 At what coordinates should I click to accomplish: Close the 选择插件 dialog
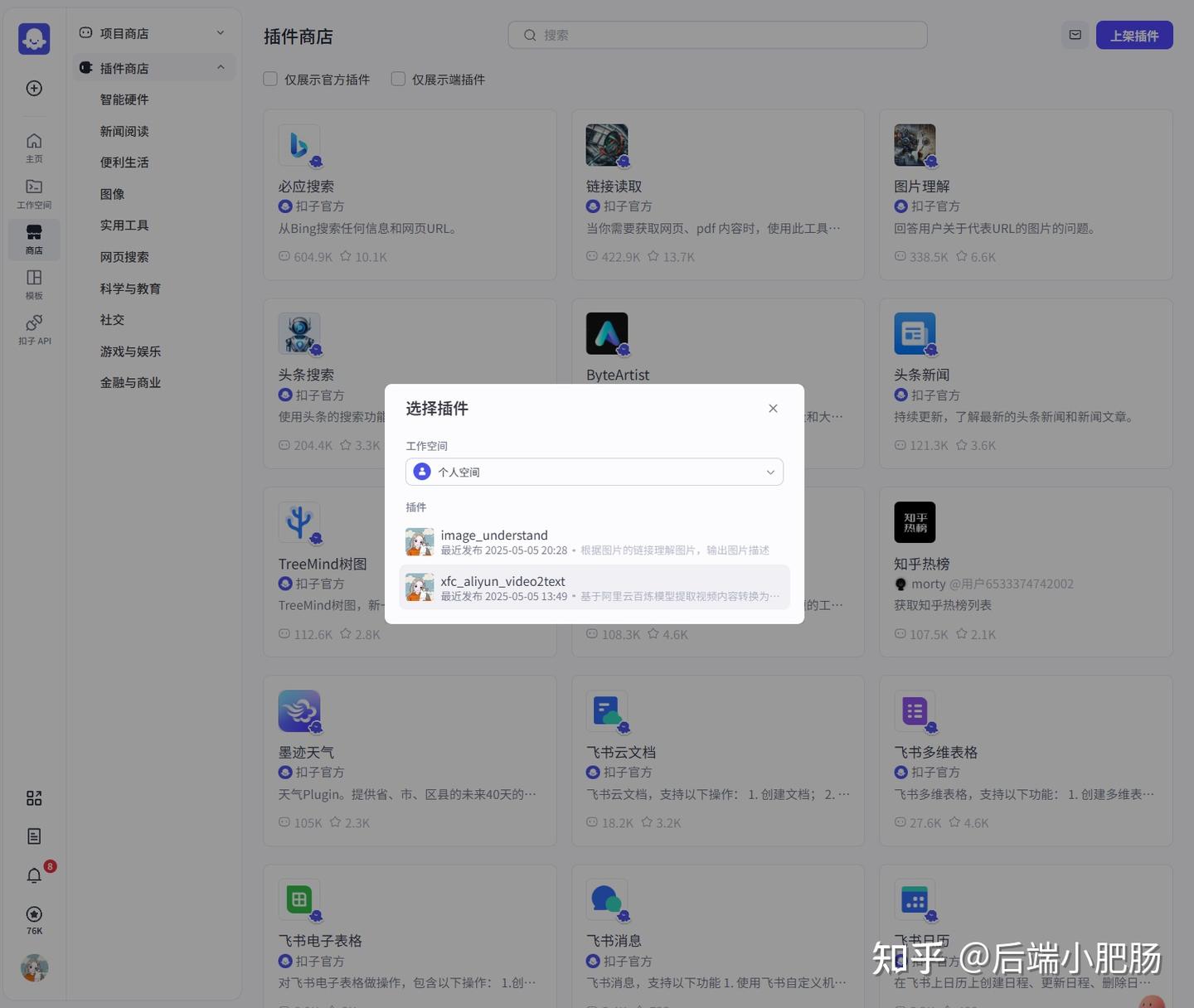[773, 408]
